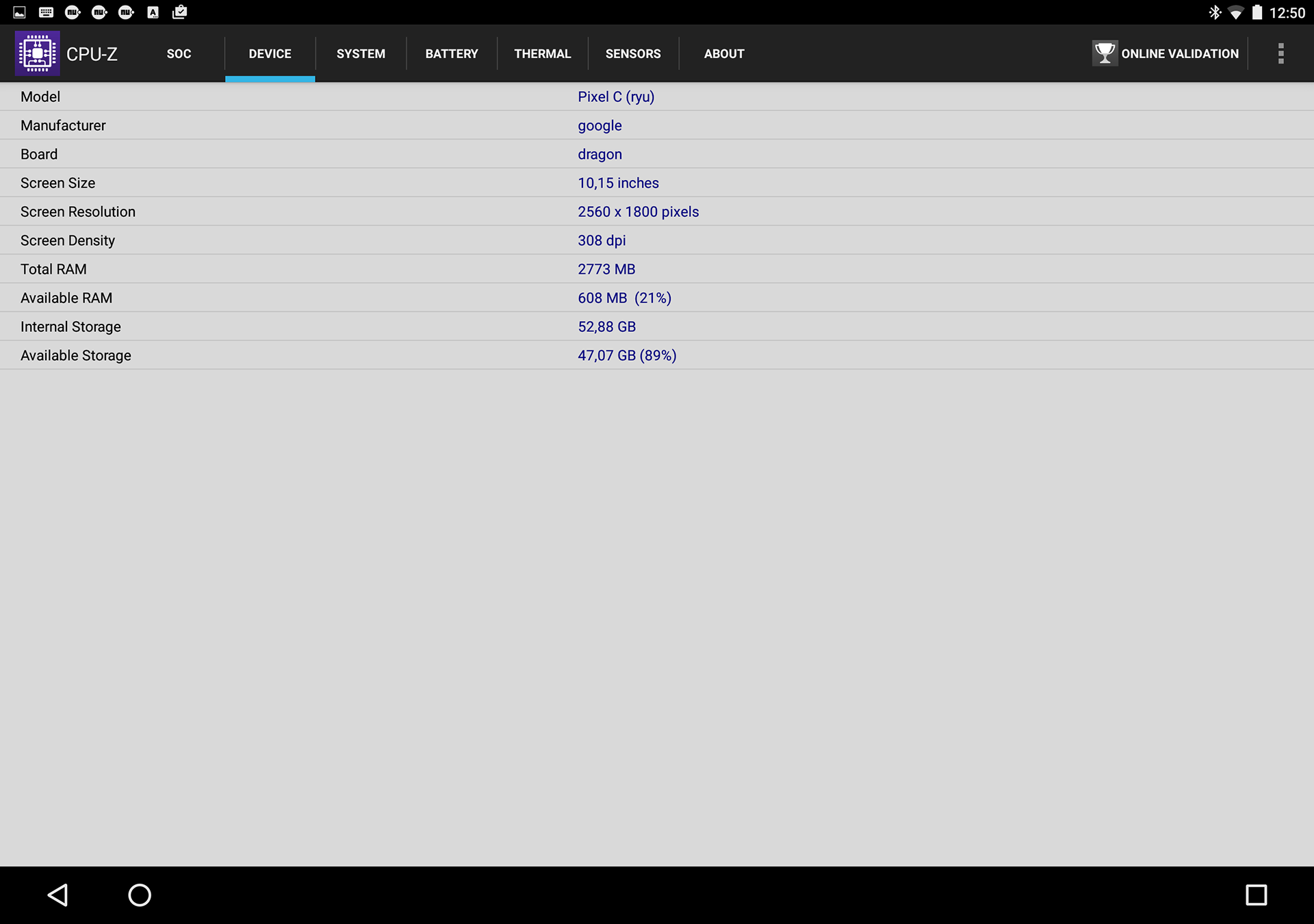Tap the battery indicator icon
Screen dimensions: 1314x924
pyautogui.click(x=1257, y=12)
